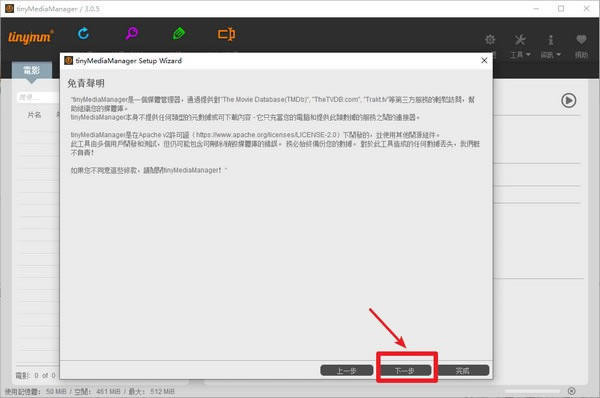Image resolution: width=600 pixels, height=398 pixels.
Task: Click the purple search and scrape icon
Action: coord(132,33)
